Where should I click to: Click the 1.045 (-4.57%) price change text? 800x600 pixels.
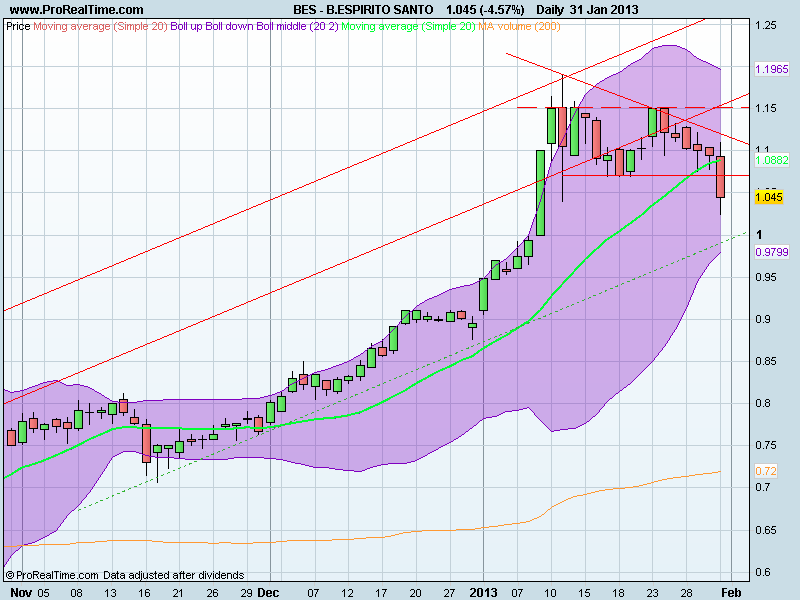485,10
